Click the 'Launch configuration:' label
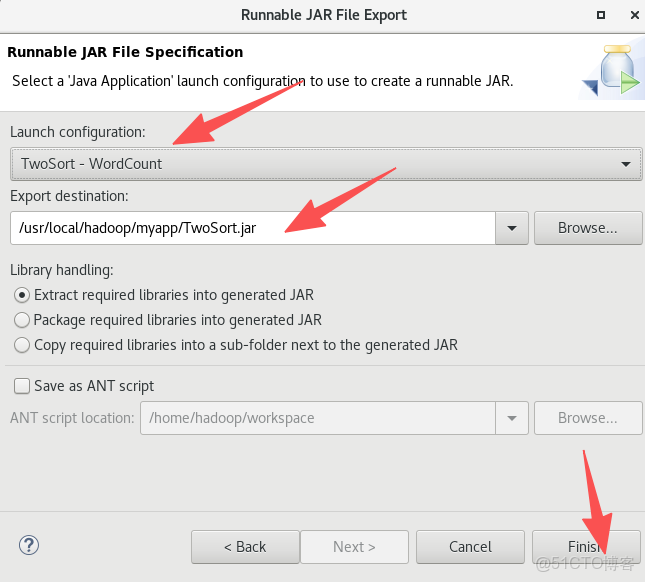 pos(78,132)
